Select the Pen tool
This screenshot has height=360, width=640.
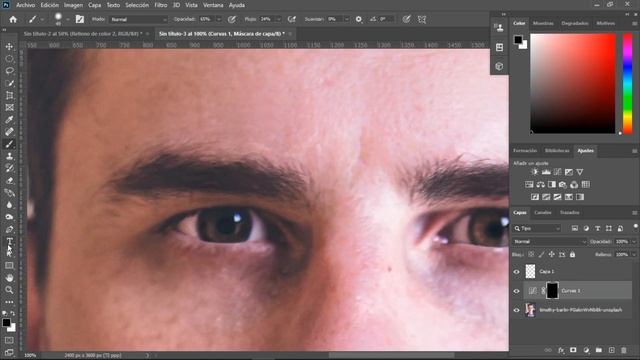click(x=9, y=229)
